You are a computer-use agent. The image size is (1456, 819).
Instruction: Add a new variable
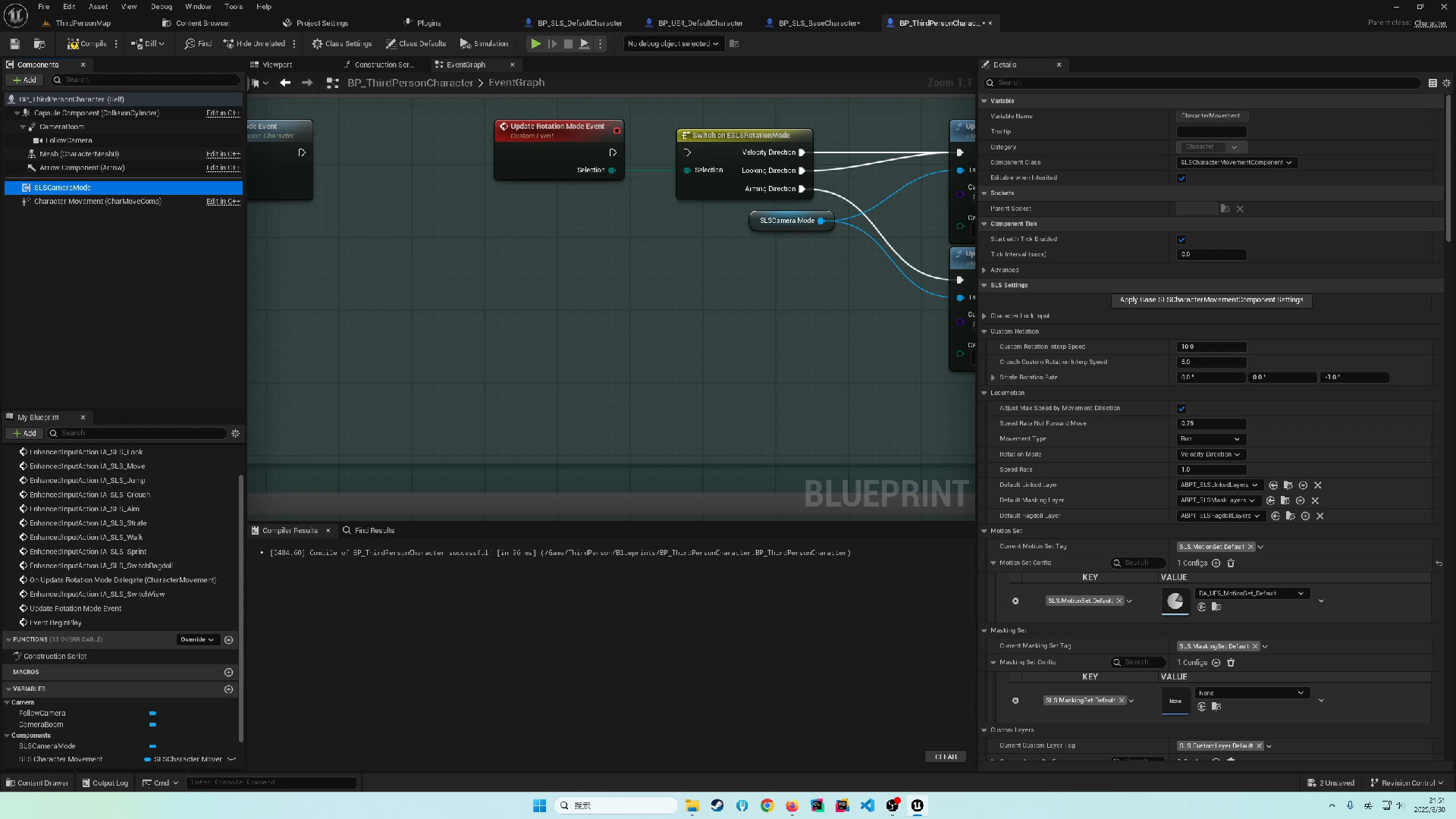click(x=228, y=689)
